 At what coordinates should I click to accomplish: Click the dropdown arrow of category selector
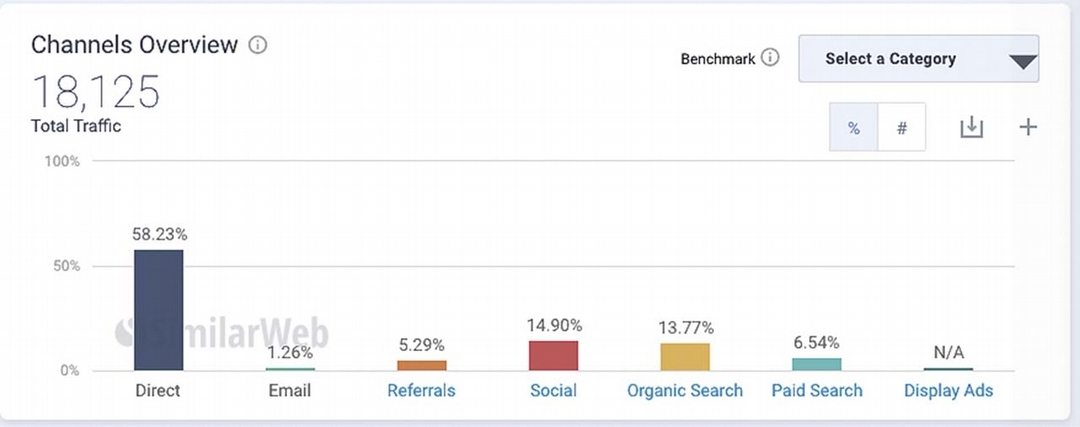point(1023,62)
